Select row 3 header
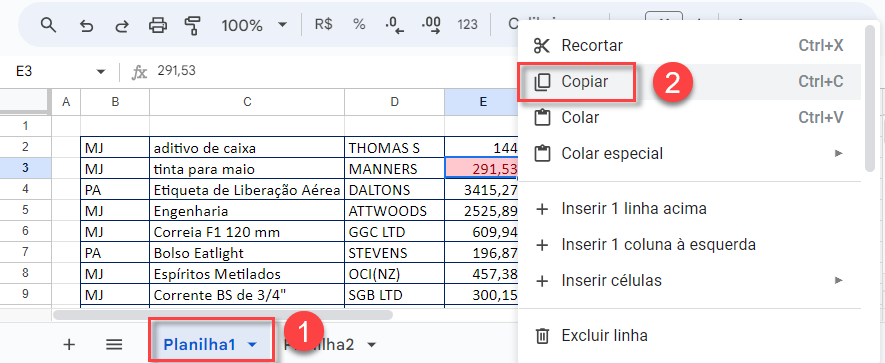885x363 pixels. point(25,169)
